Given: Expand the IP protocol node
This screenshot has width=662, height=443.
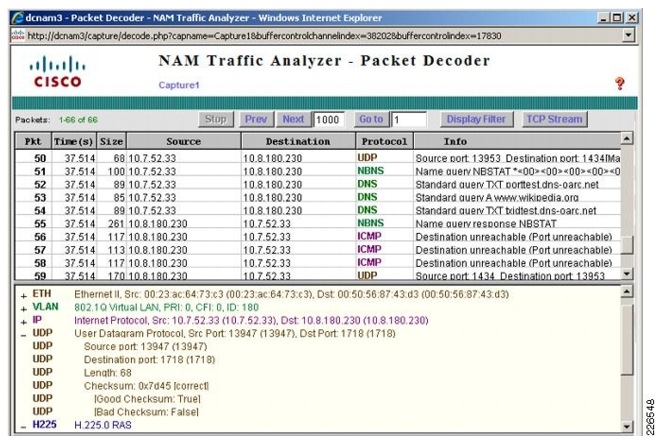Looking at the screenshot, I should (x=24, y=322).
